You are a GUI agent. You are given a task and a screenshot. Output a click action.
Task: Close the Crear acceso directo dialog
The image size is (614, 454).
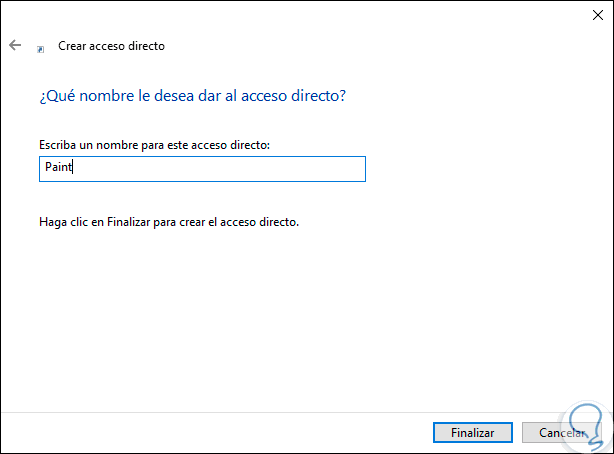coord(590,15)
